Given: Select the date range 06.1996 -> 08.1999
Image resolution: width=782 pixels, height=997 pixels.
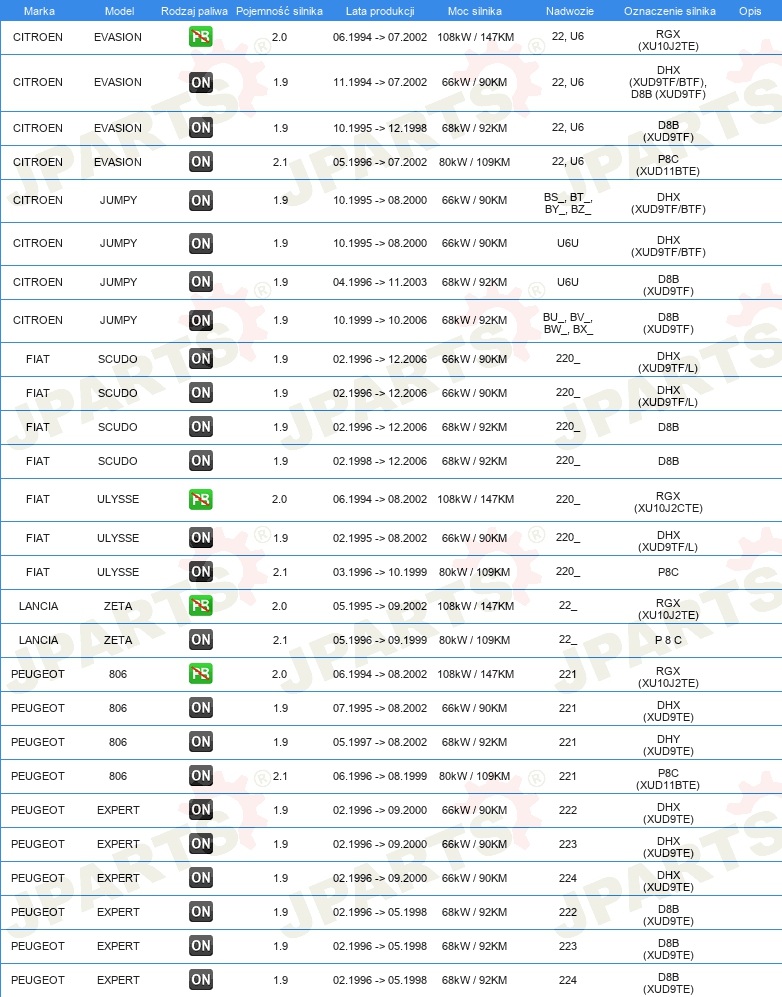Looking at the screenshot, I should (380, 776).
